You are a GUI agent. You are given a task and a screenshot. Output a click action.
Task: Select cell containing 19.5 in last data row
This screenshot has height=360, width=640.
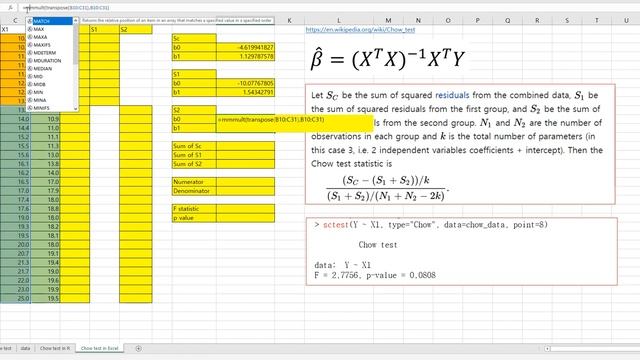45,299
